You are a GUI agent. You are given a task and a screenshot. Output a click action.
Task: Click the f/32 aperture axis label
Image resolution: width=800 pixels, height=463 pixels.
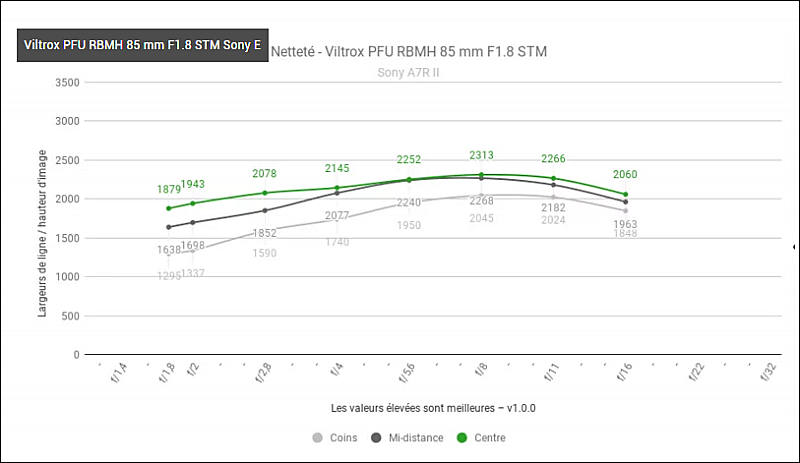click(768, 373)
